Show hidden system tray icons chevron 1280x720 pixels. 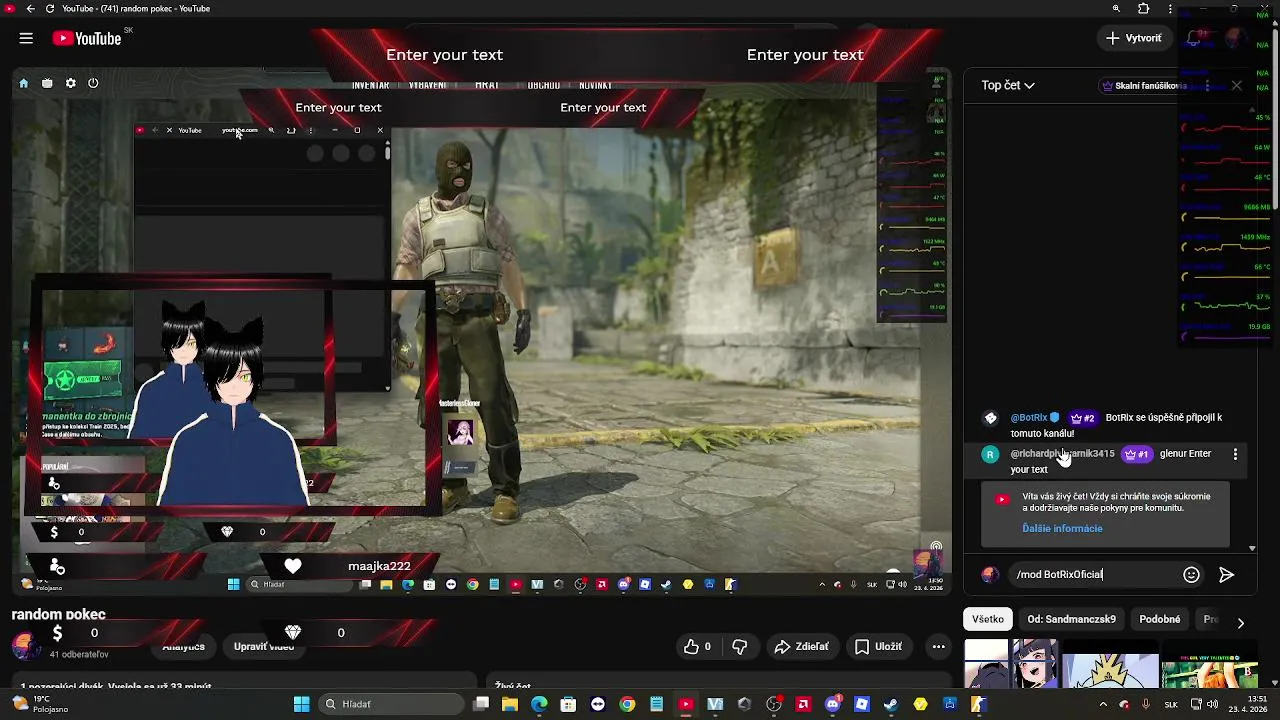click(x=1104, y=704)
